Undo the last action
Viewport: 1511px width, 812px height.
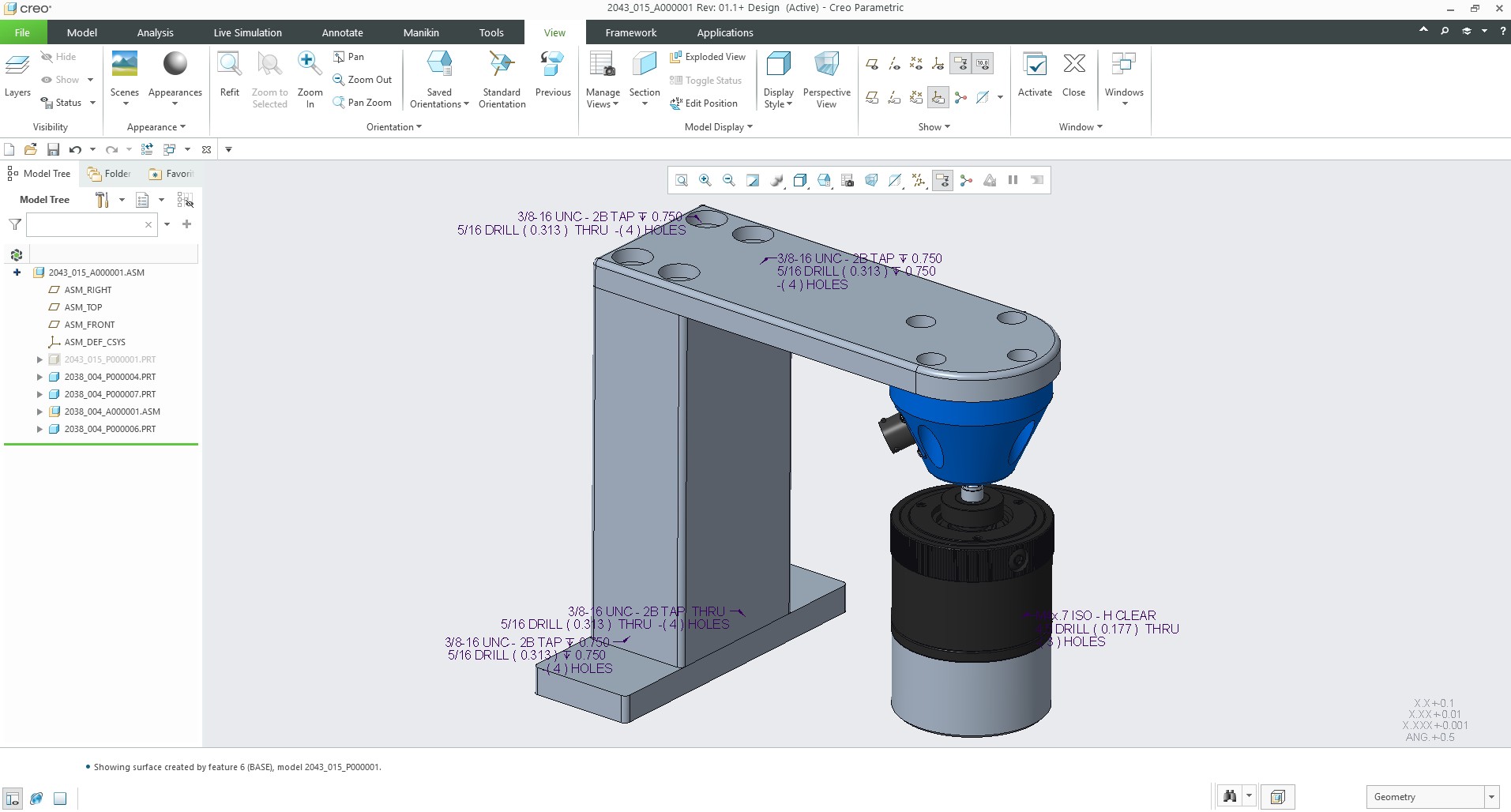tap(75, 149)
